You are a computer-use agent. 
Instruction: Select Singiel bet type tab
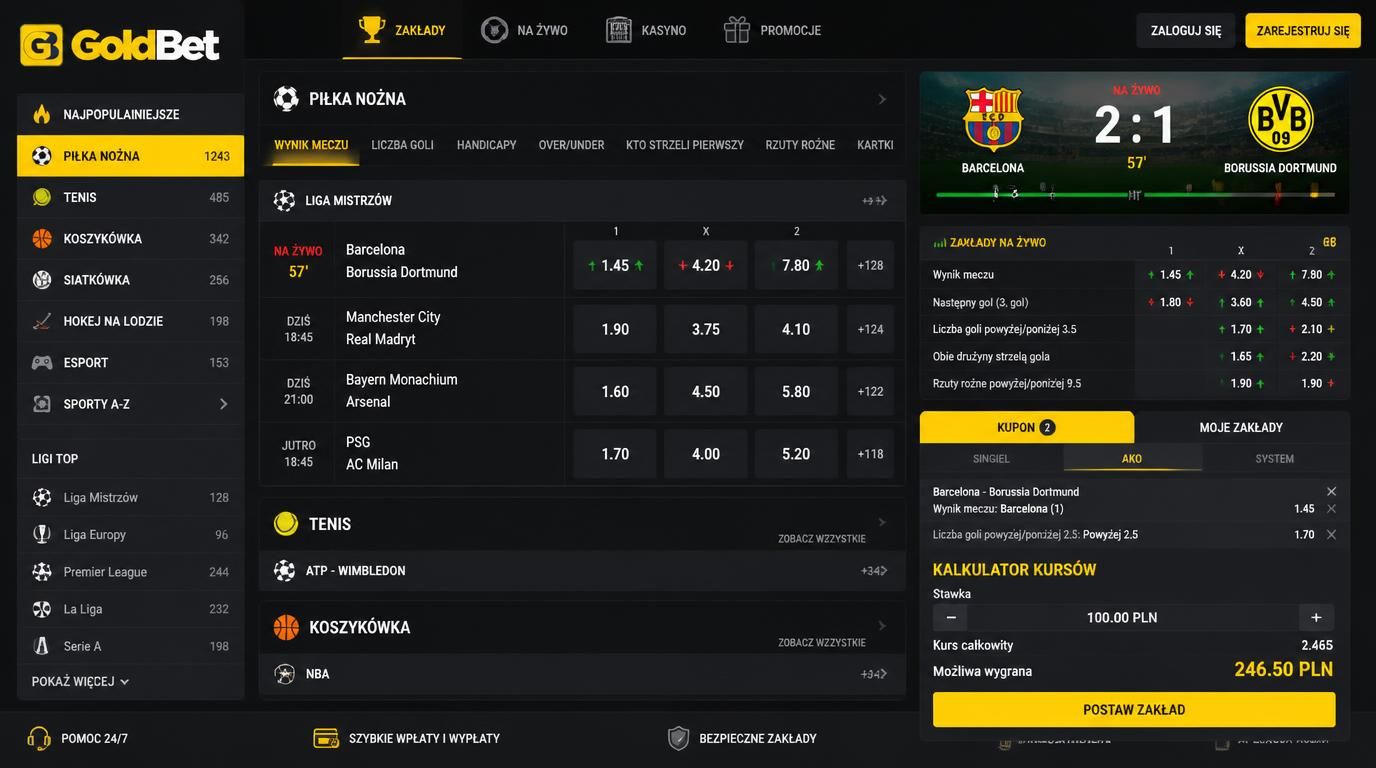coord(991,458)
